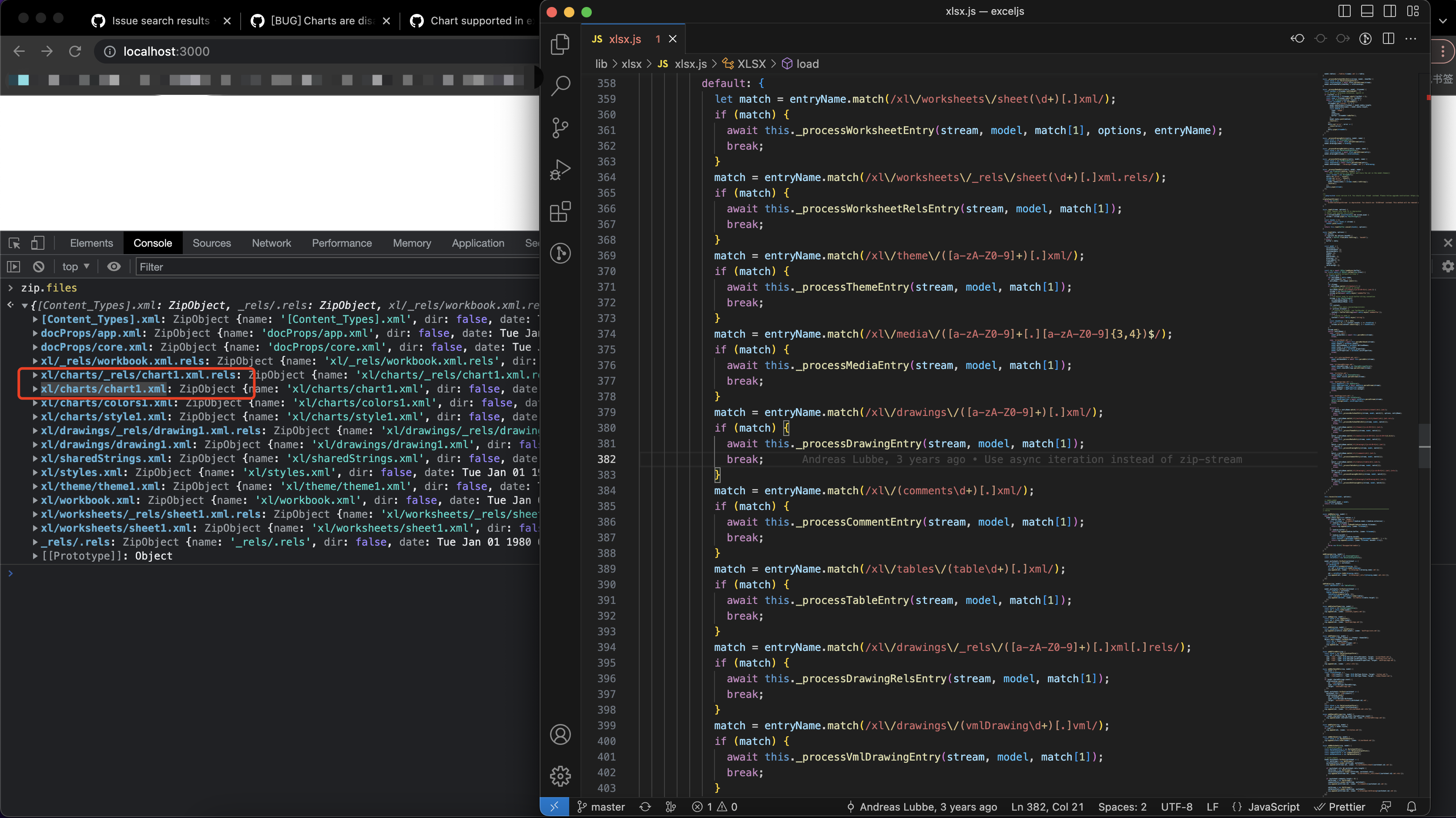Expand the xl/workbook.xml entry in the console
1456x818 pixels.
pyautogui.click(x=35, y=500)
